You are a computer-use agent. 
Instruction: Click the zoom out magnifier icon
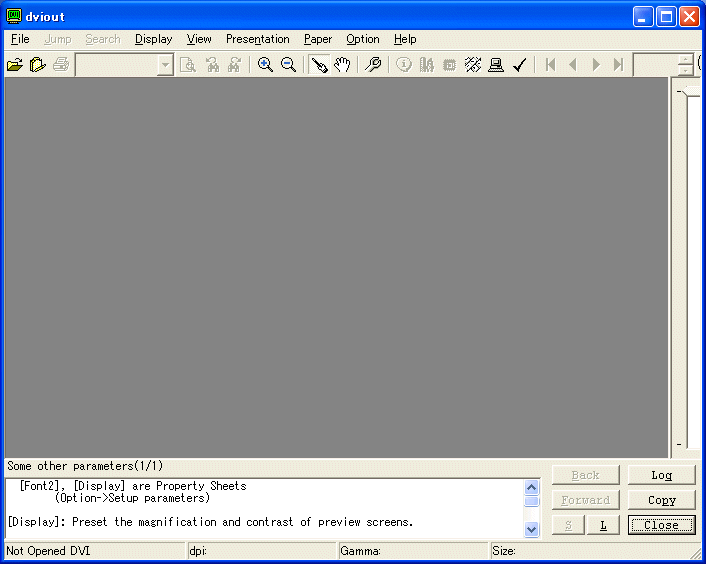click(x=288, y=65)
